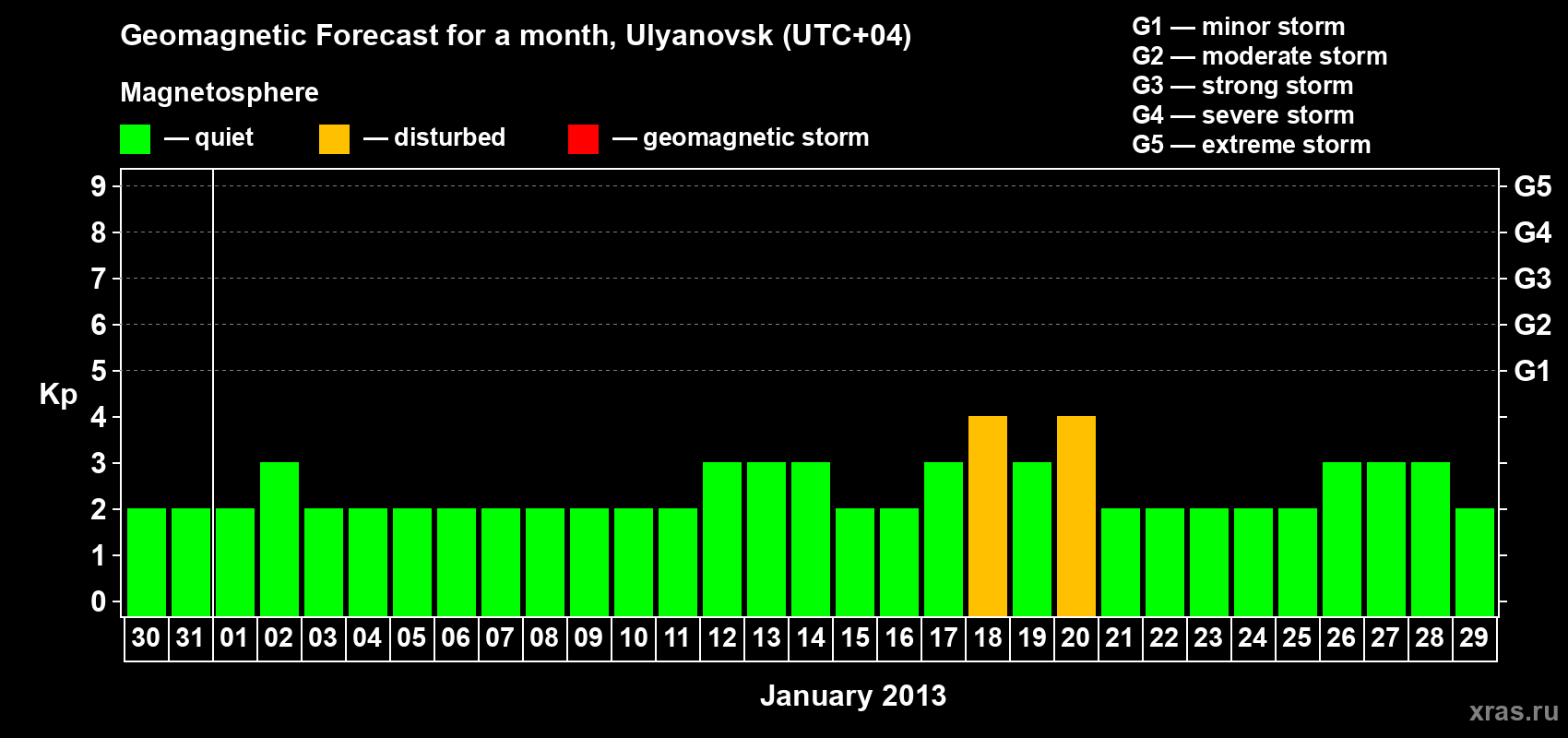Viewport: 1568px width, 738px height.
Task: Click the bar for December 30
Action: point(147,563)
